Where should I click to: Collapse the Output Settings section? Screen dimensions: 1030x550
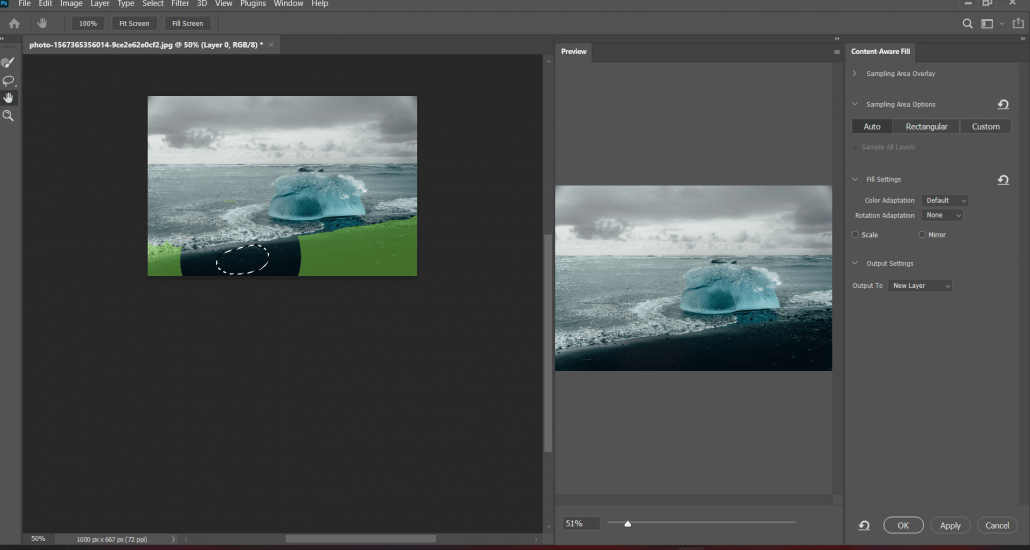pos(855,264)
